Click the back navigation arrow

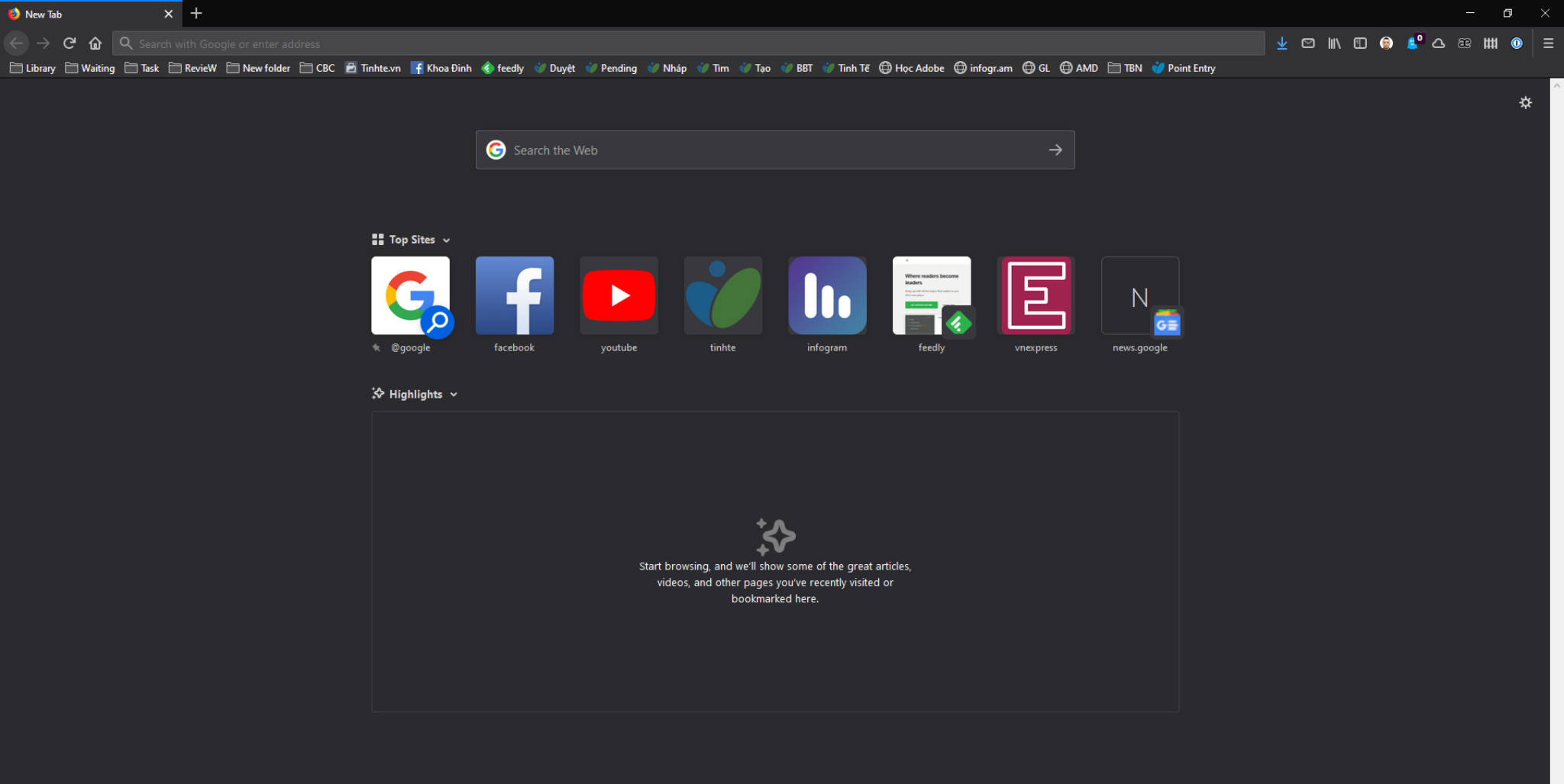pos(16,44)
